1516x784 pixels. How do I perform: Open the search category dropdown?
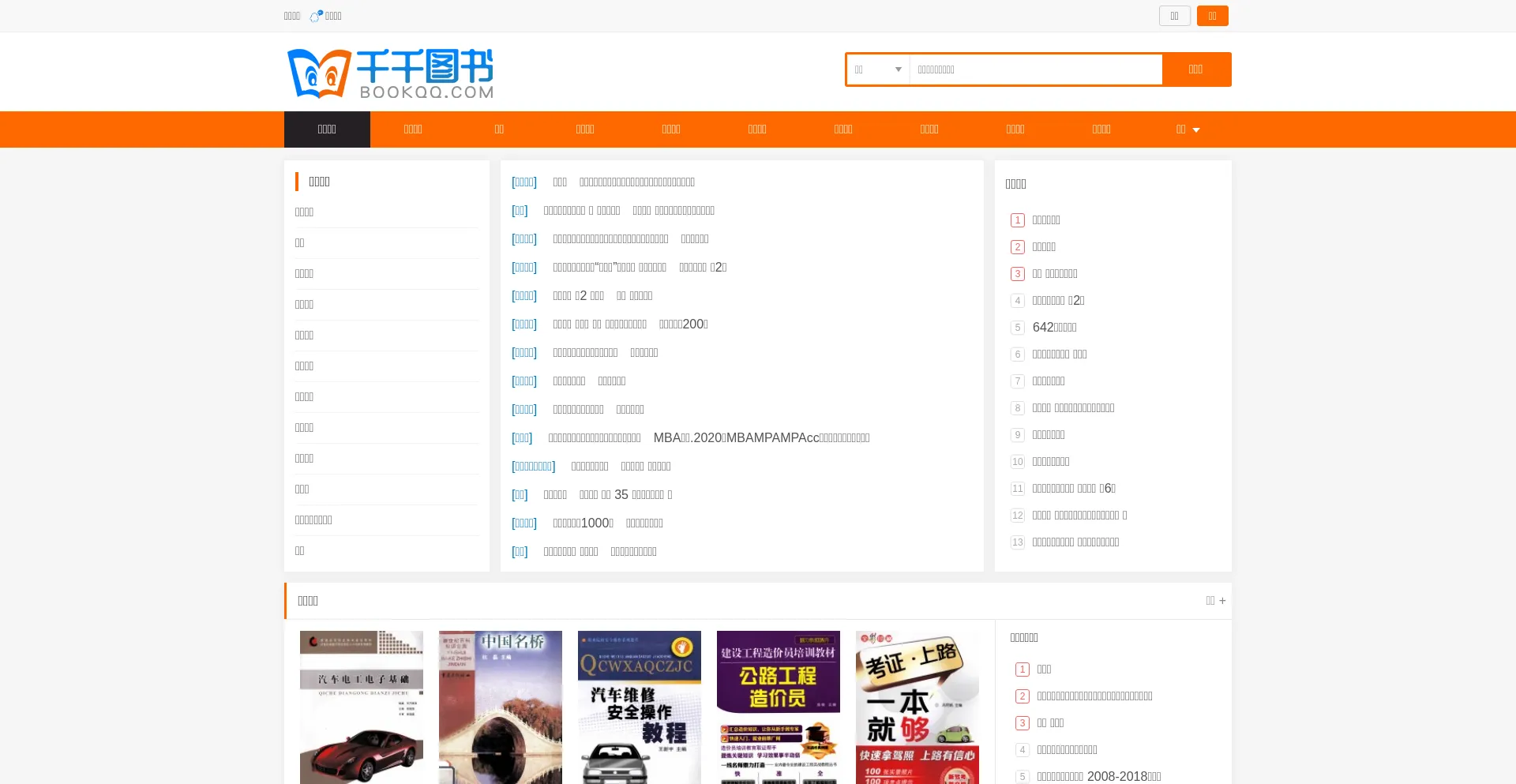coord(878,69)
